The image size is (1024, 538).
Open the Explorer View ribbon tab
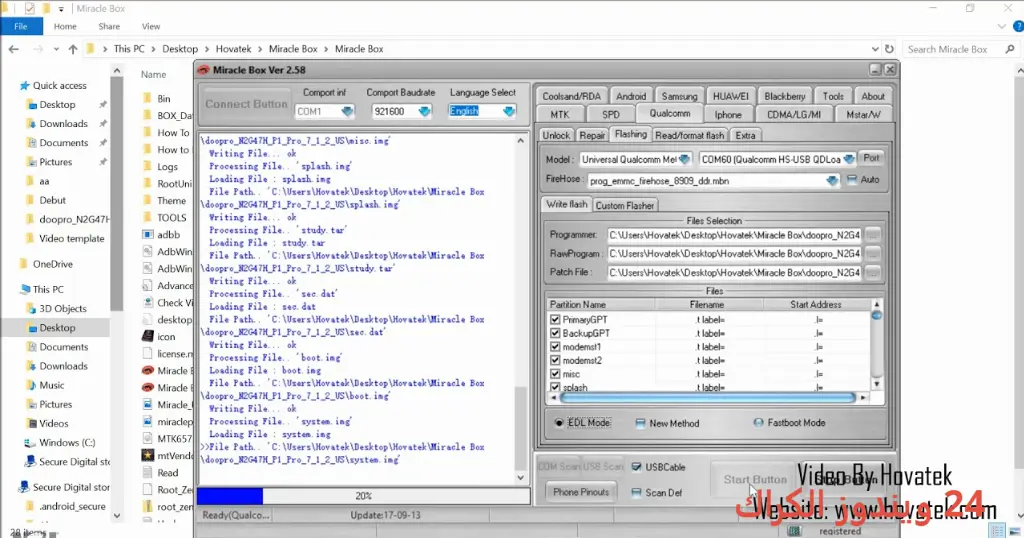click(151, 27)
